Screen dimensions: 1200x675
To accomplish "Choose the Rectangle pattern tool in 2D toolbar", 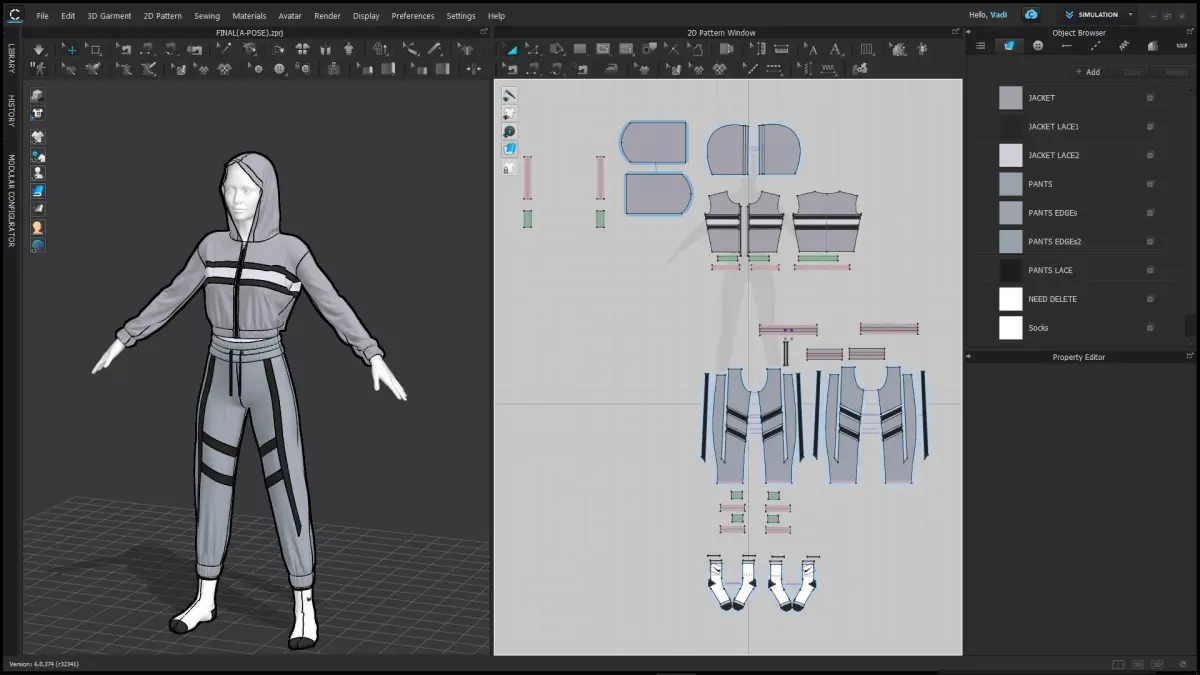I will (x=580, y=49).
